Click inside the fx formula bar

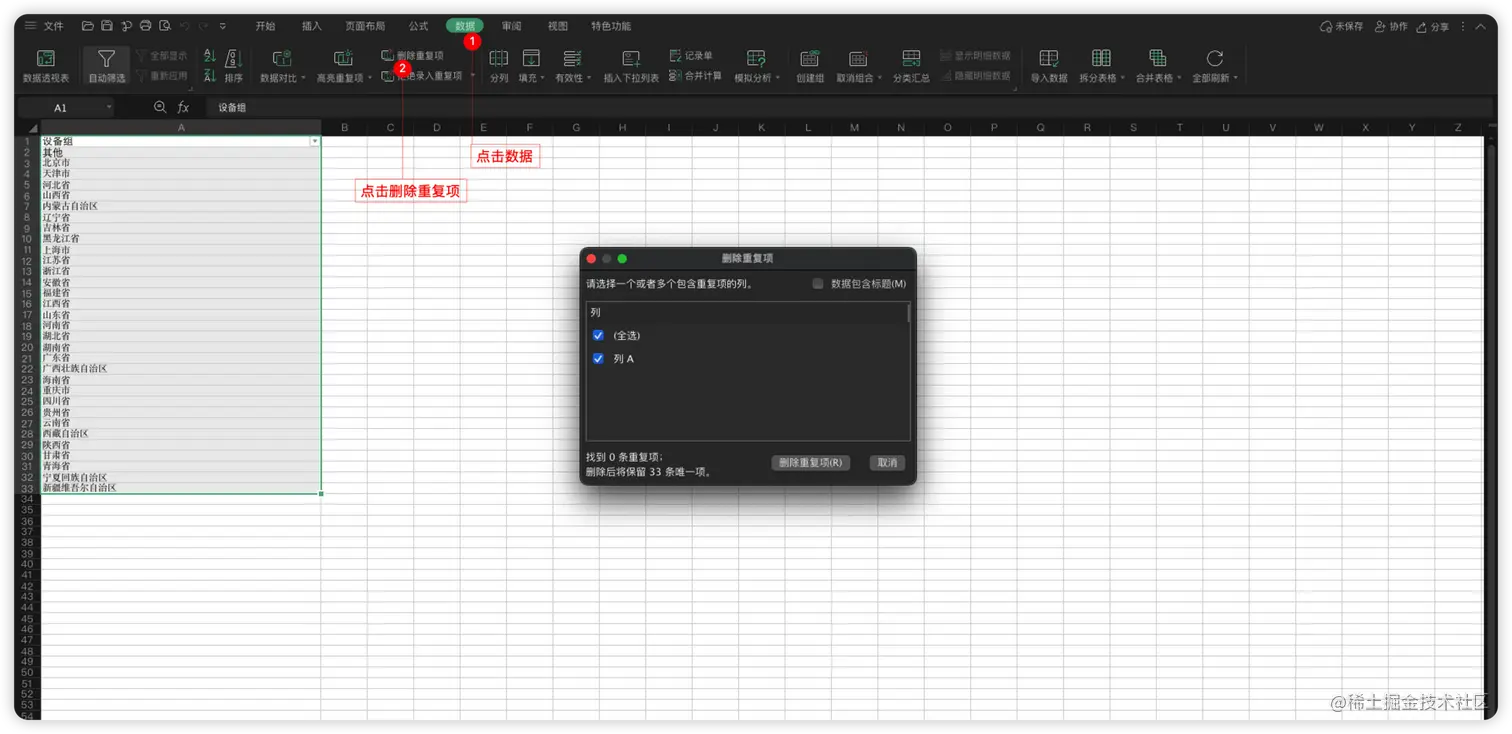point(300,107)
